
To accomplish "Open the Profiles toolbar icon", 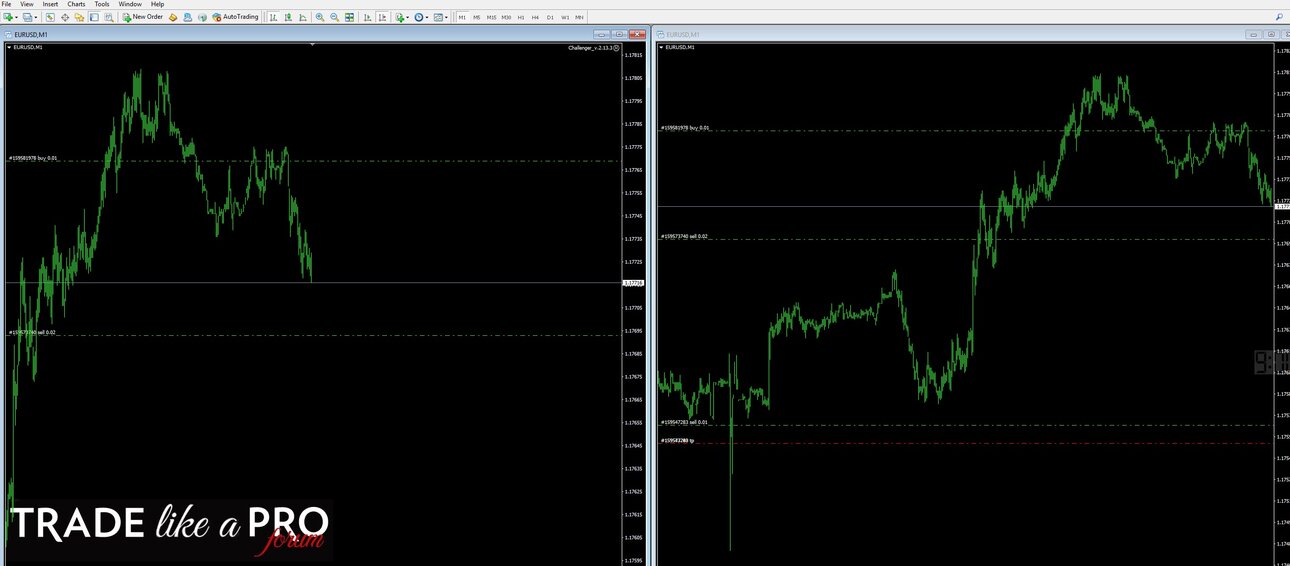I will click(28, 17).
